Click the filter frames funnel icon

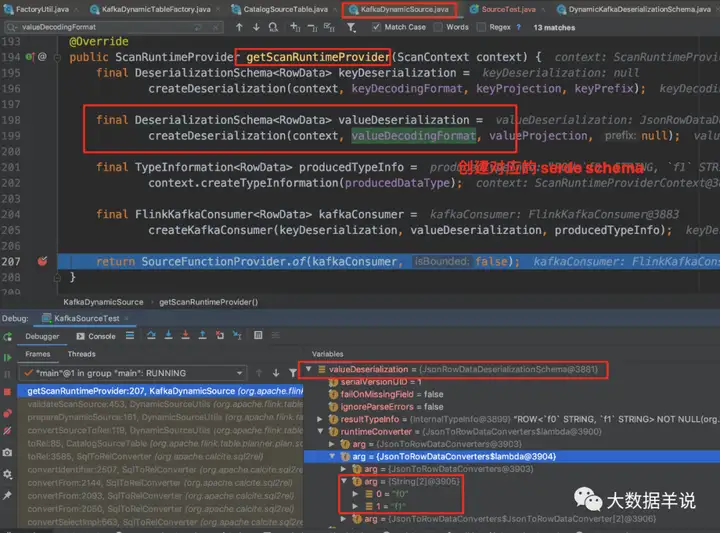tap(293, 373)
